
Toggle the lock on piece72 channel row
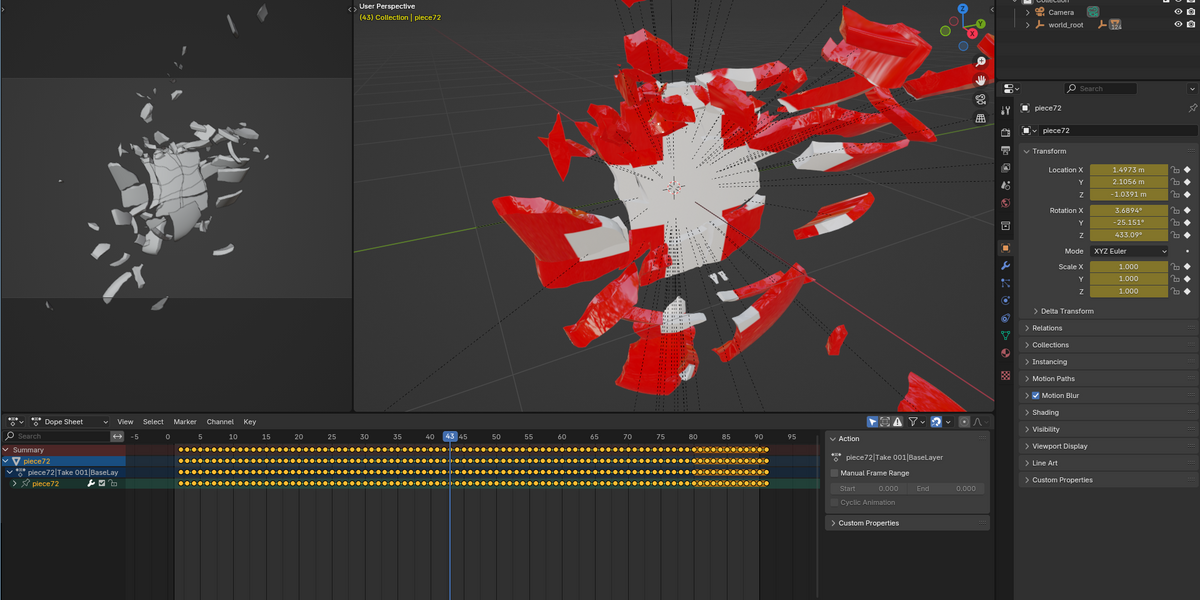(113, 484)
